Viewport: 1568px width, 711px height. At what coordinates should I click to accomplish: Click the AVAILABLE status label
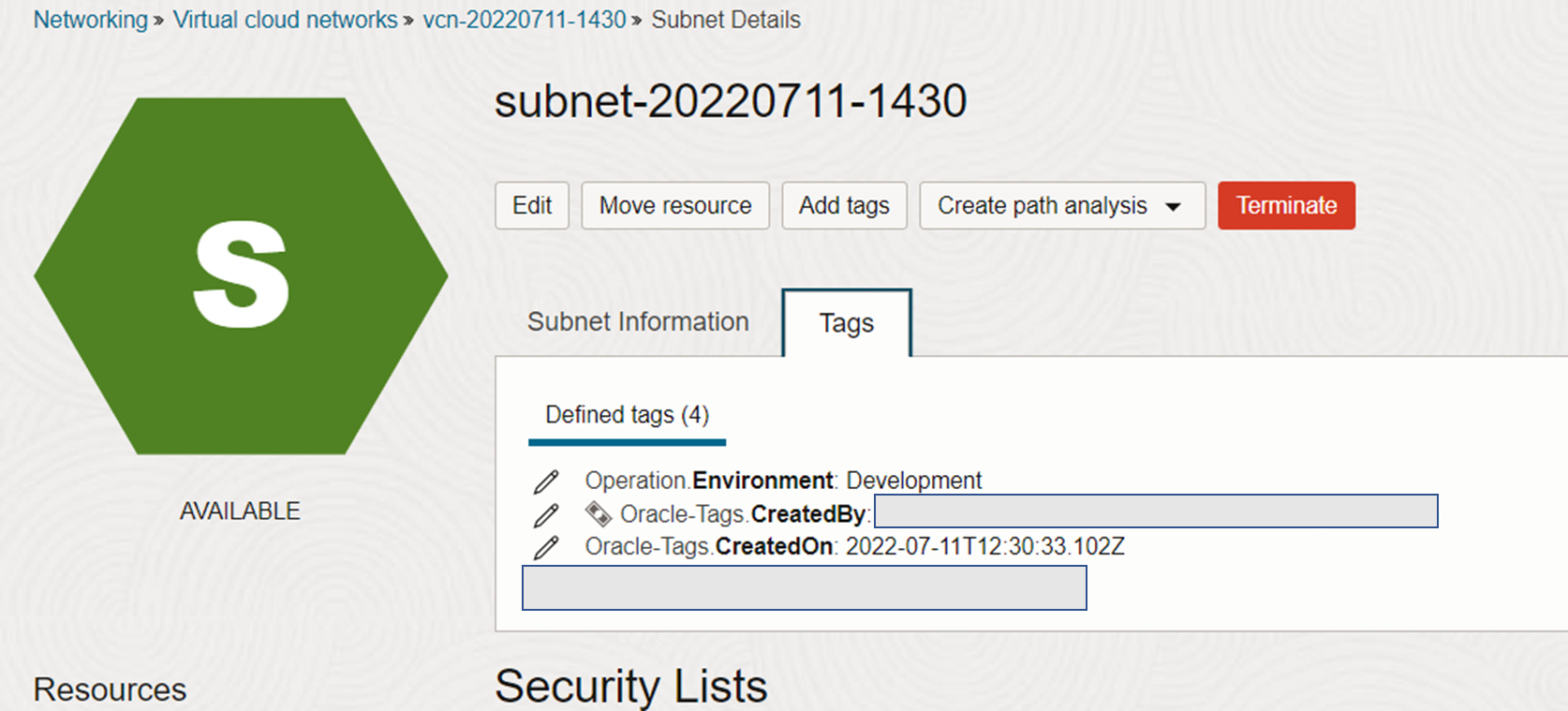(x=240, y=511)
